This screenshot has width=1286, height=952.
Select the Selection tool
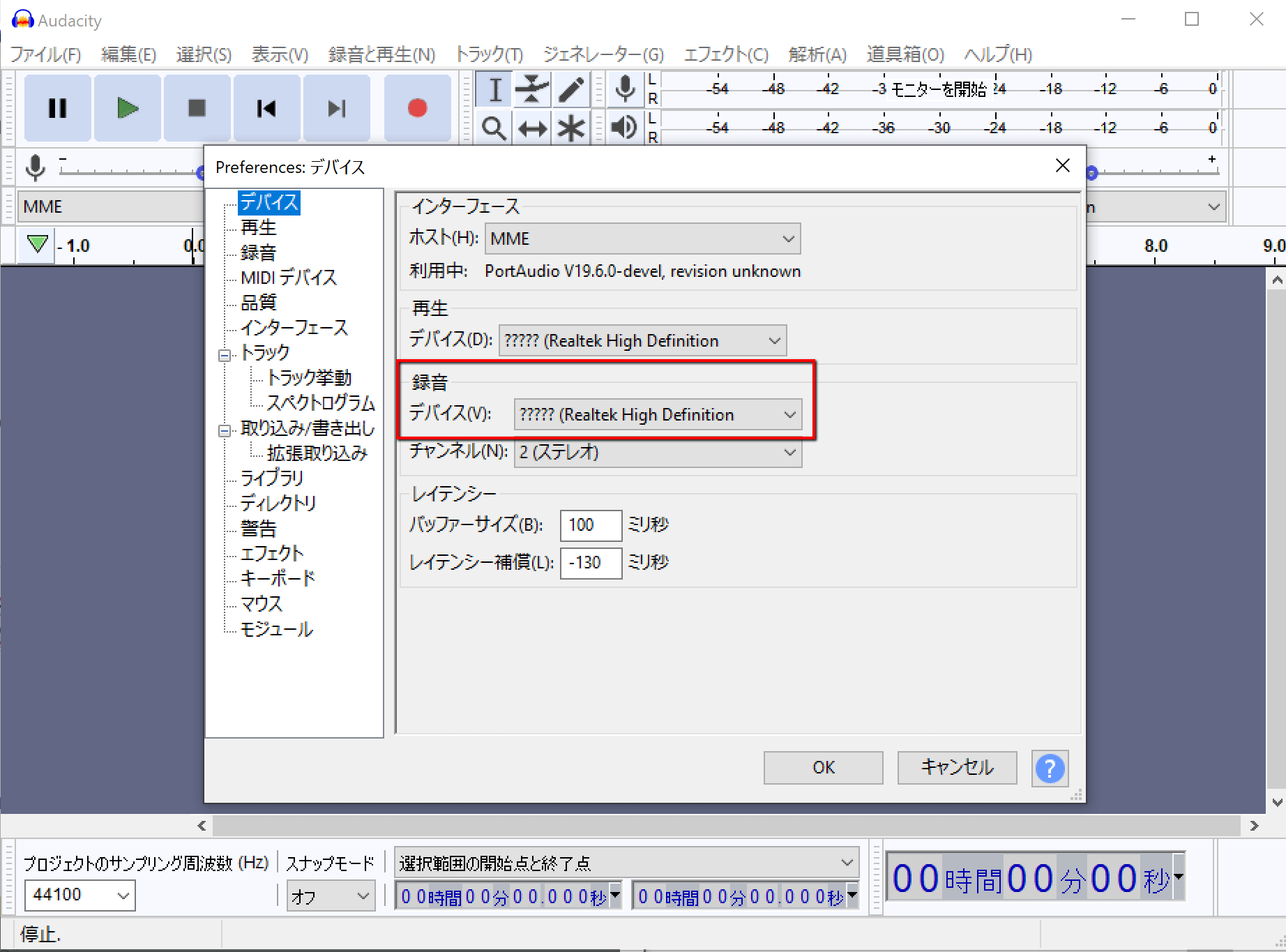click(x=493, y=89)
